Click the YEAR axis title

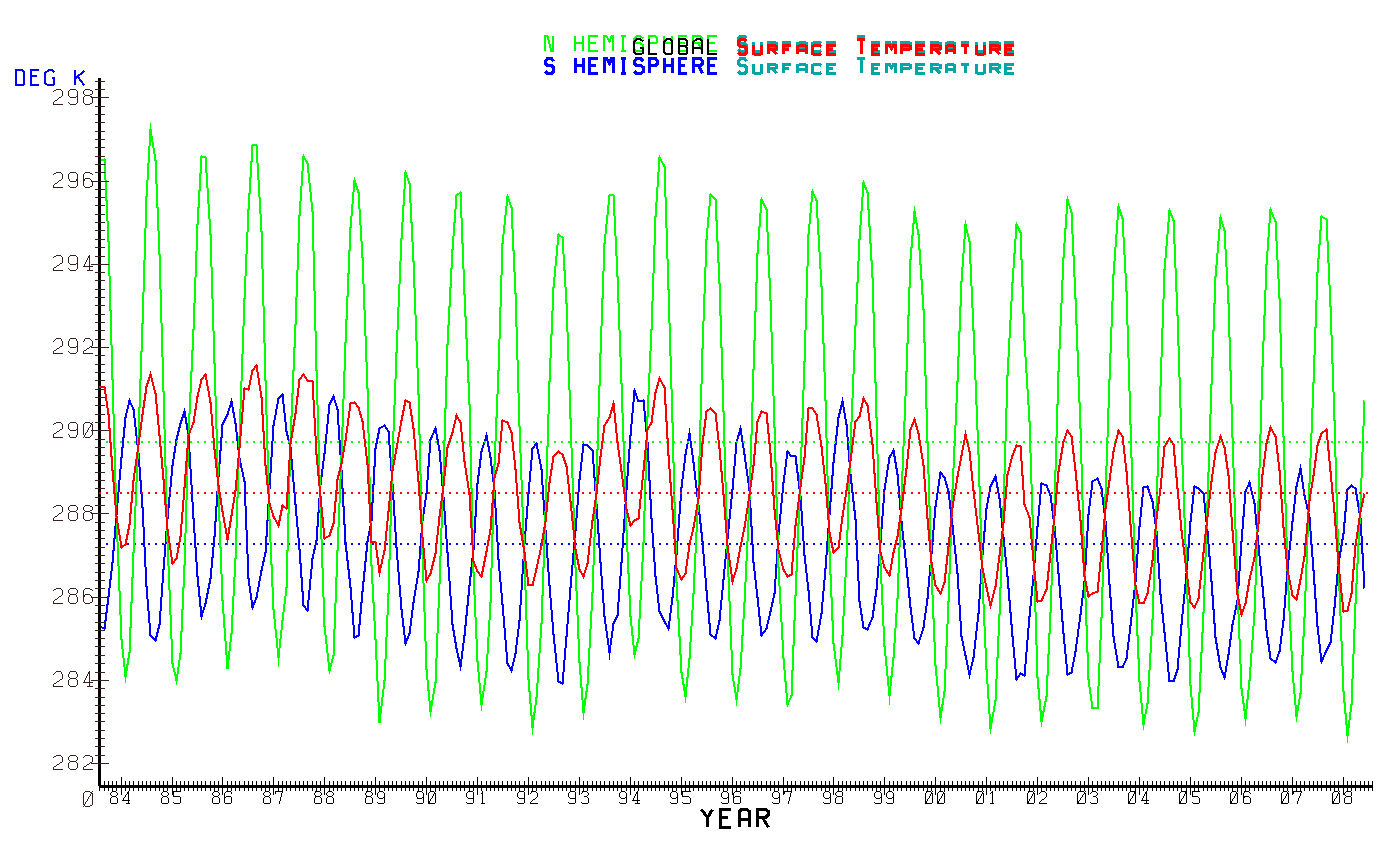point(735,819)
